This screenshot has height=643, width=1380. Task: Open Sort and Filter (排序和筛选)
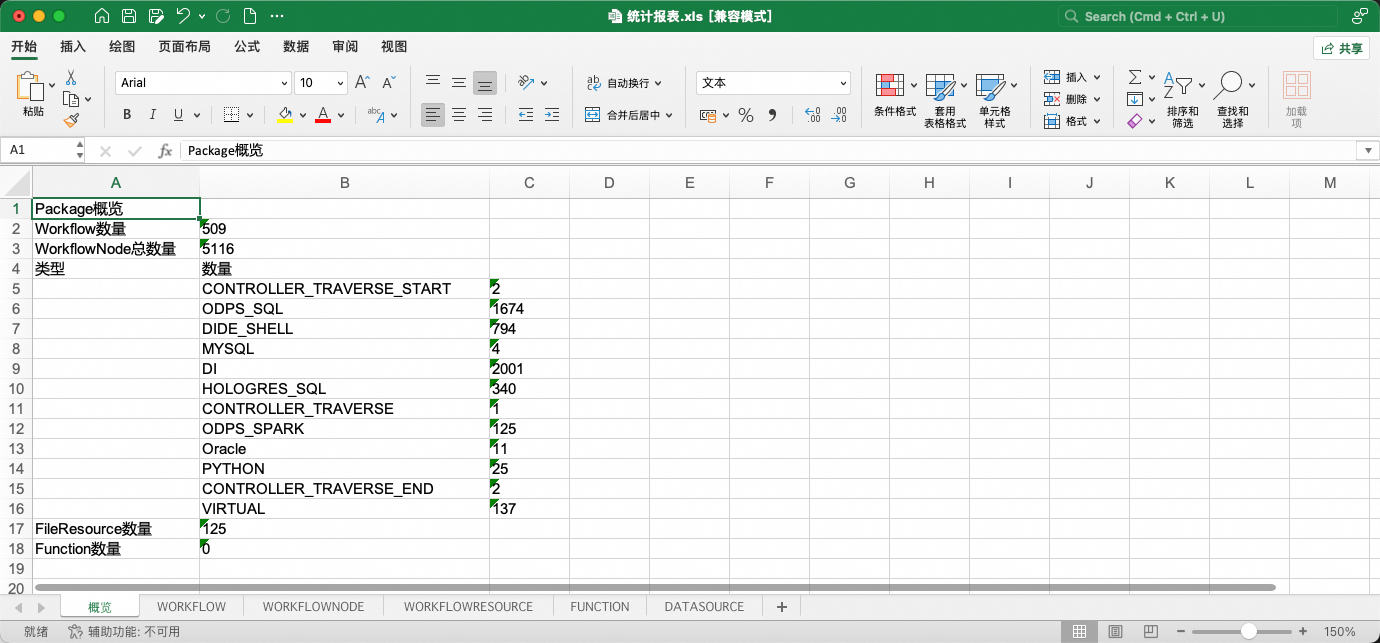(x=1184, y=100)
